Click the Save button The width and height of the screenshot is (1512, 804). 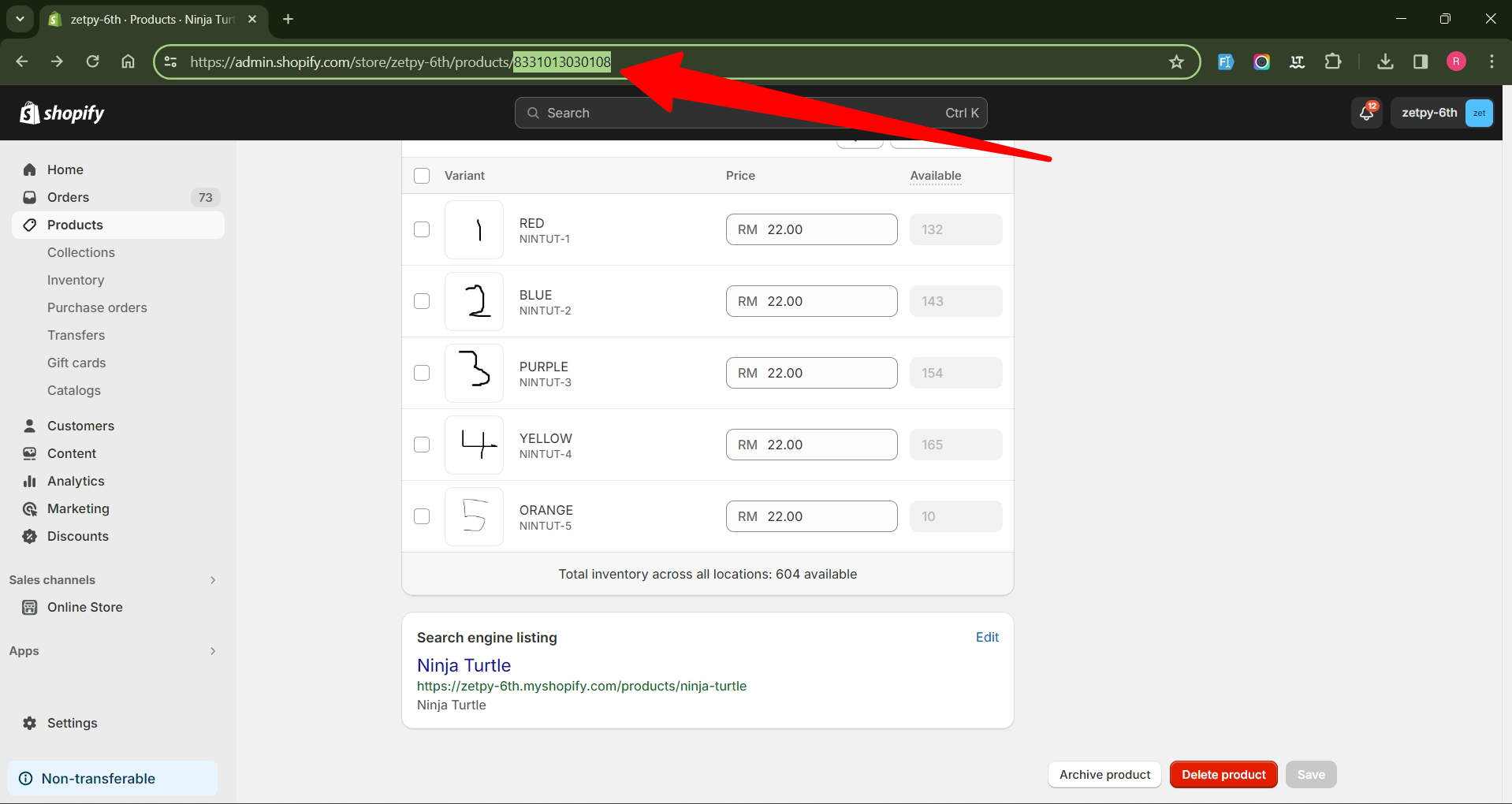pos(1311,775)
